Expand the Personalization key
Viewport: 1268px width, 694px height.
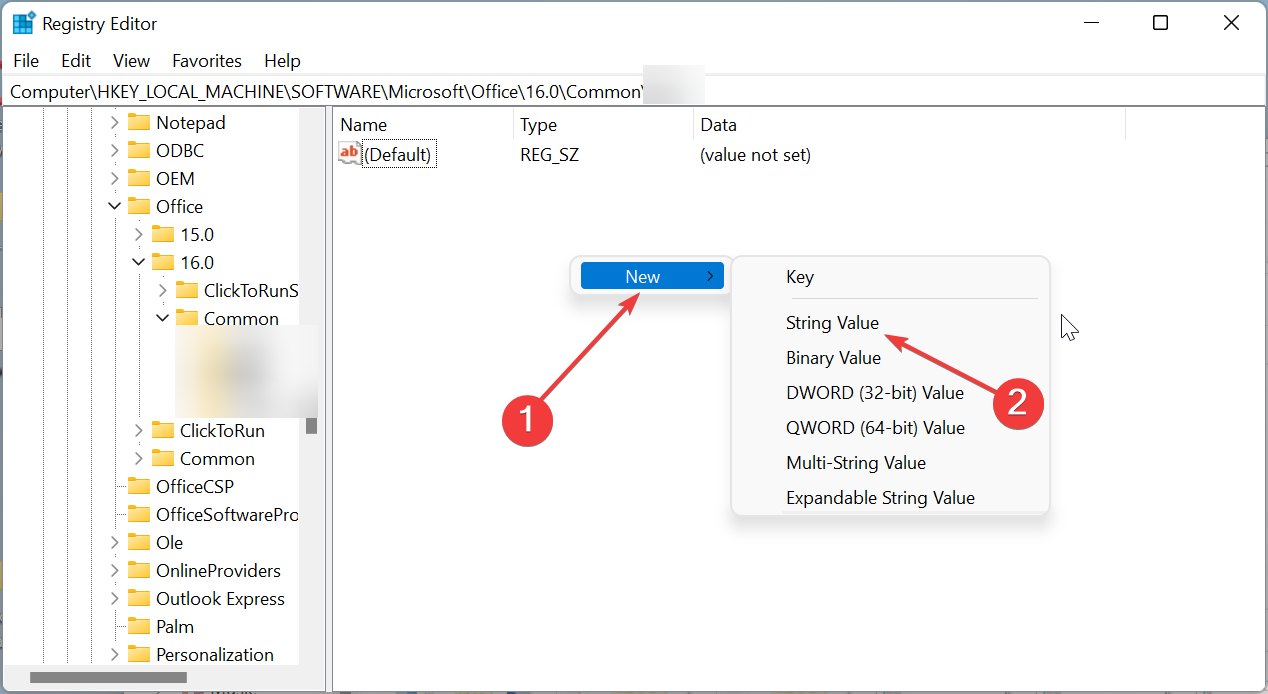click(x=114, y=654)
